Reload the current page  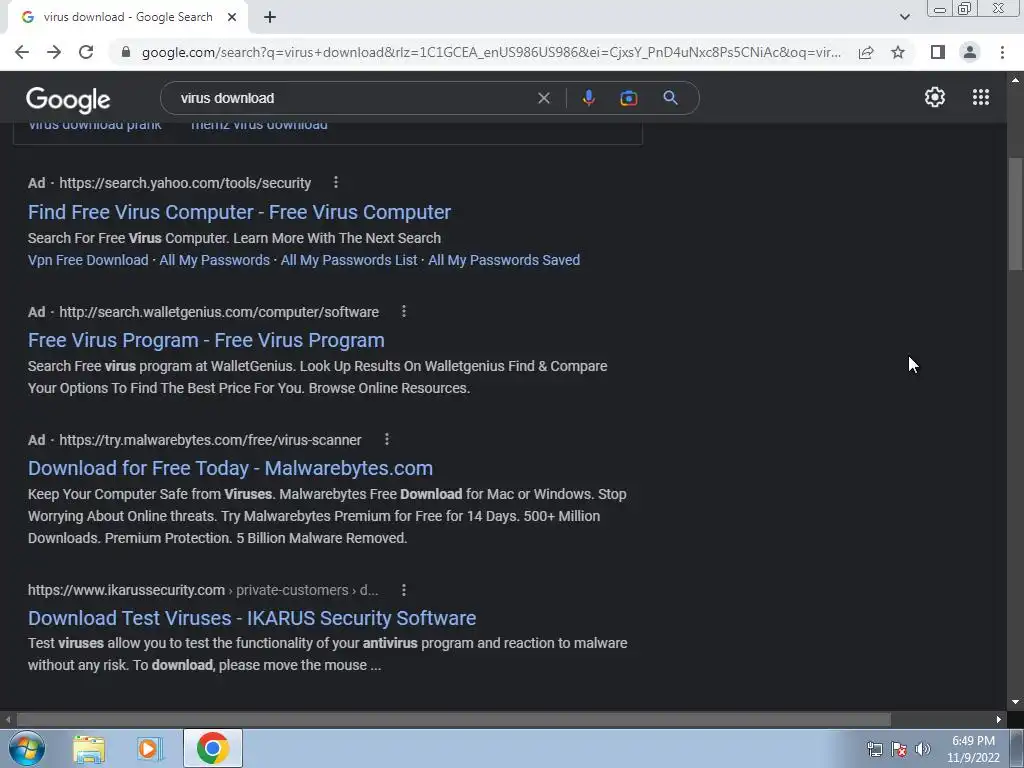coord(86,52)
